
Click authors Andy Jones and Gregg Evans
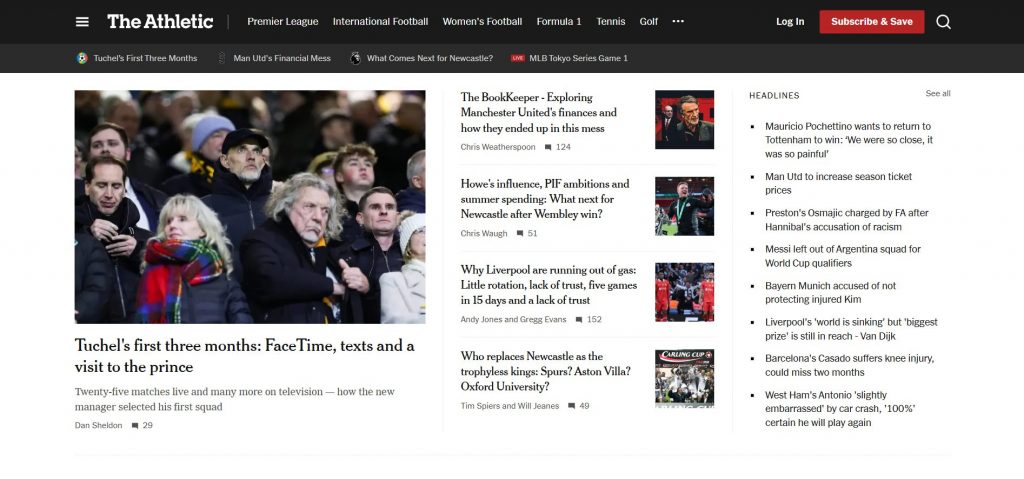click(x=513, y=320)
